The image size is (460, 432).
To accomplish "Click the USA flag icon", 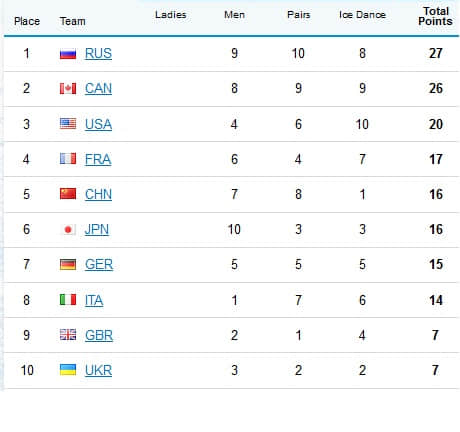I will (68, 124).
